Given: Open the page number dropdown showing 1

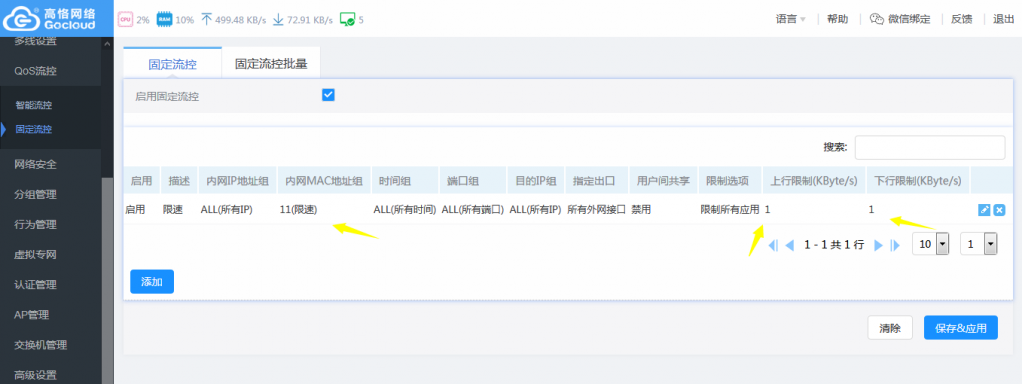Looking at the screenshot, I should point(979,244).
